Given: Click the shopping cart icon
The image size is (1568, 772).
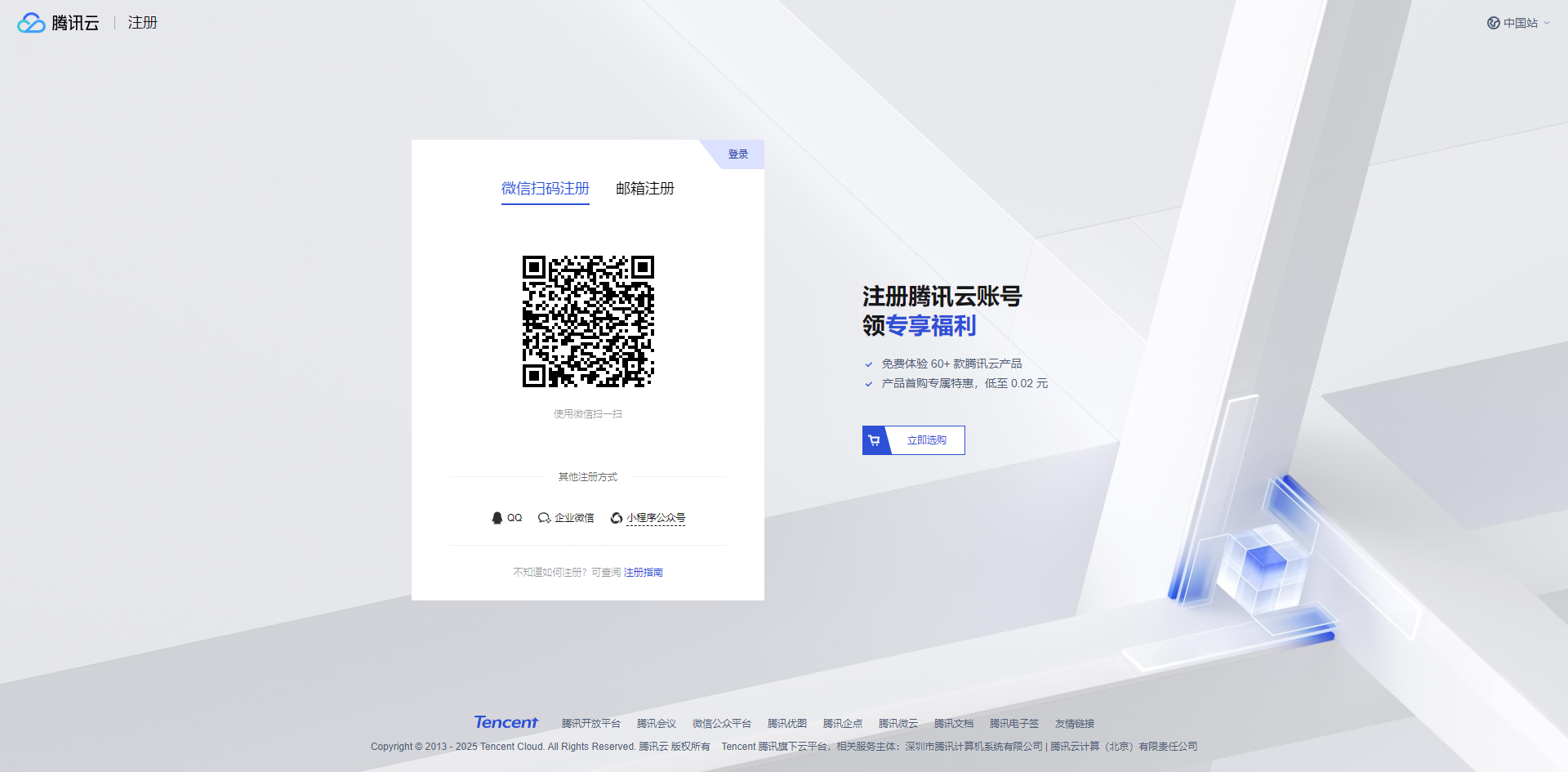Looking at the screenshot, I should pyautogui.click(x=874, y=440).
